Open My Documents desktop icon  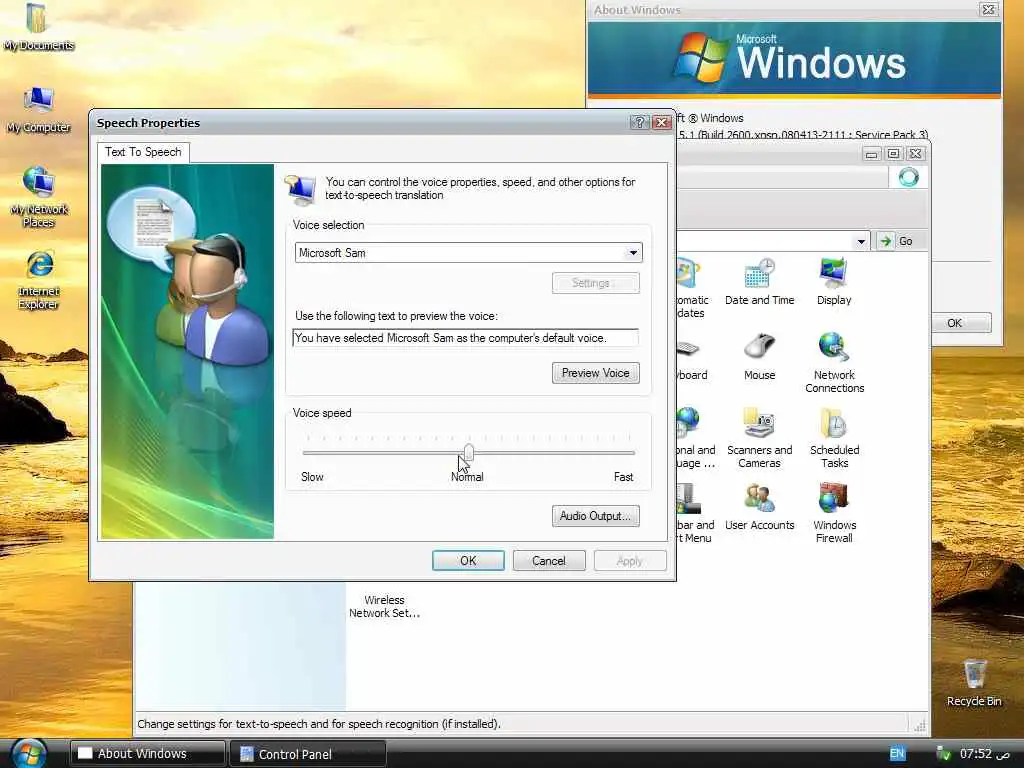pyautogui.click(x=38, y=27)
